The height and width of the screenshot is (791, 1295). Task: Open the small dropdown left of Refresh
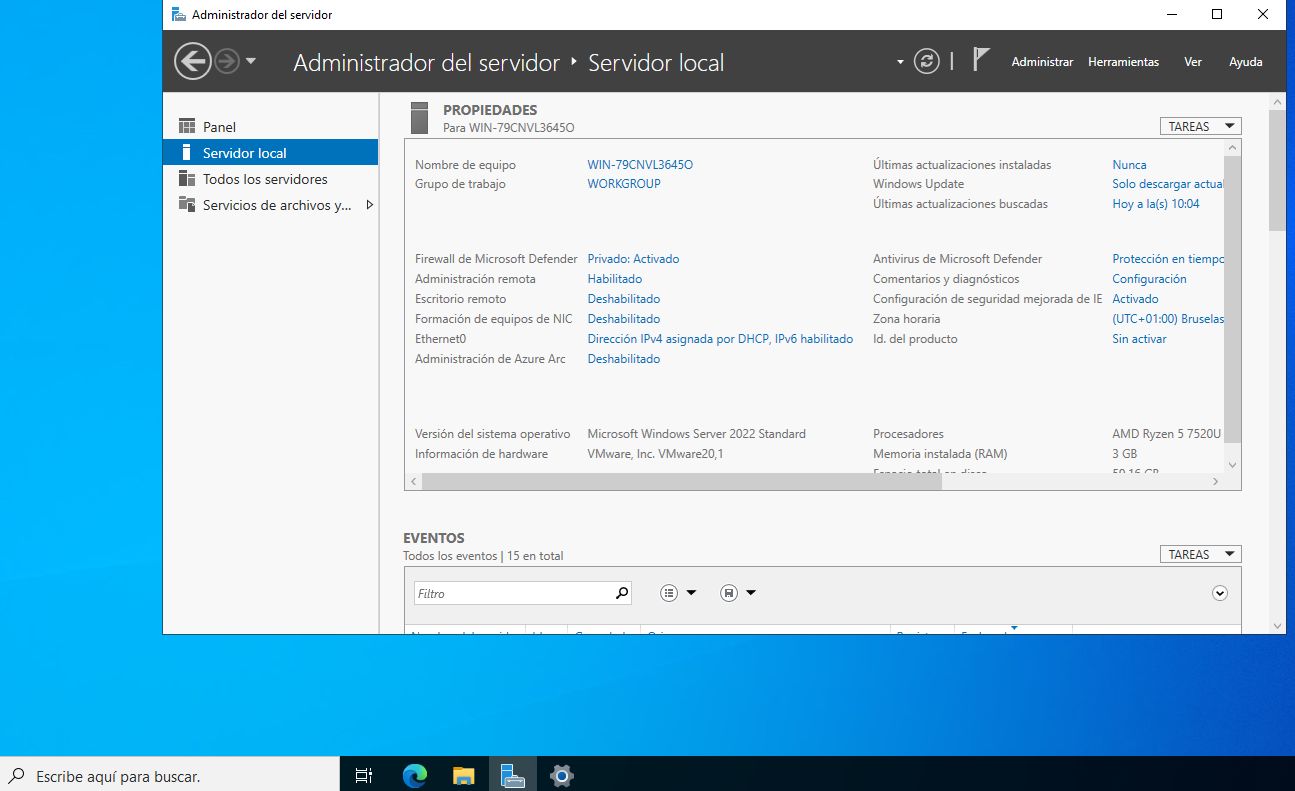[x=900, y=62]
